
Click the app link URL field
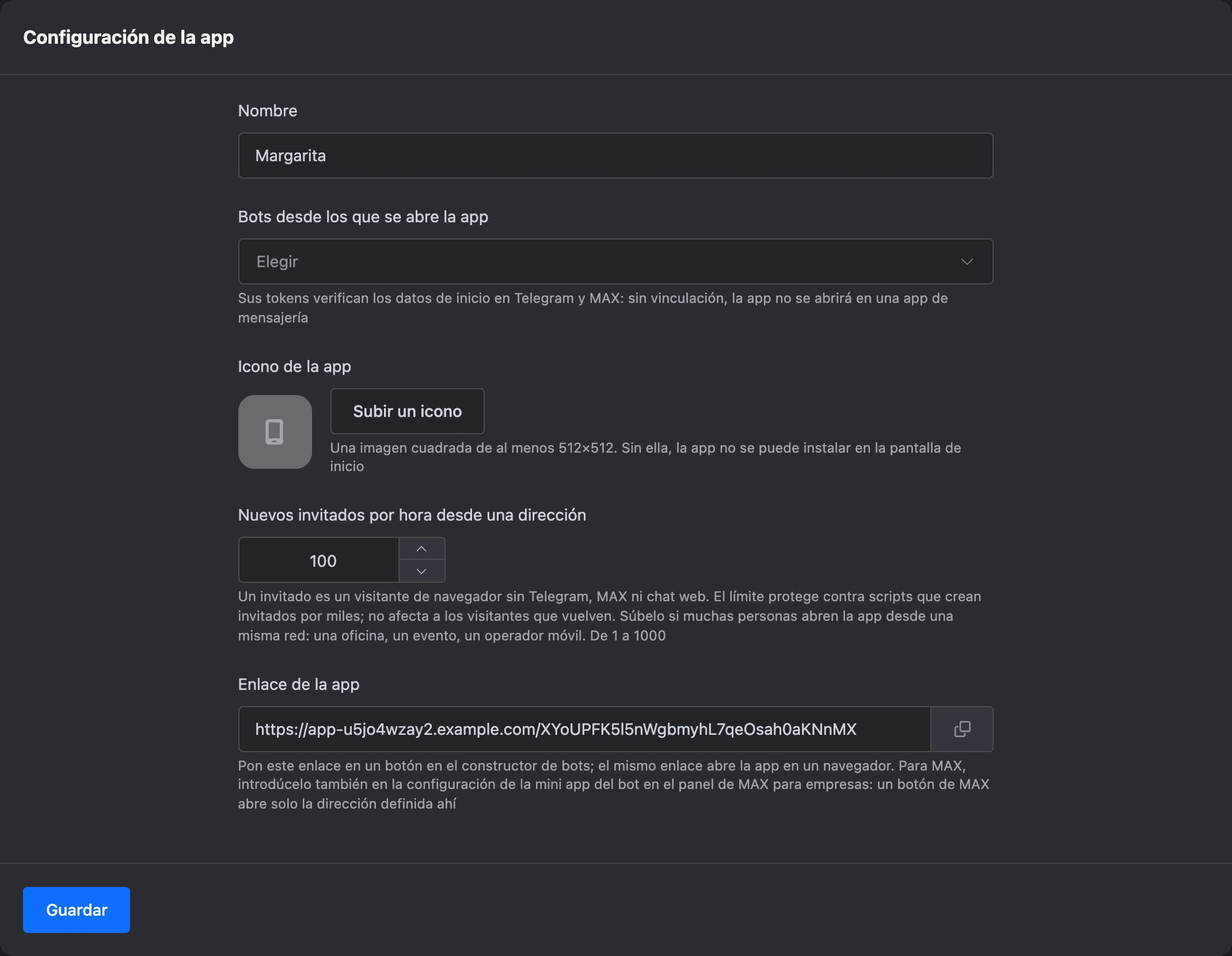tap(584, 729)
